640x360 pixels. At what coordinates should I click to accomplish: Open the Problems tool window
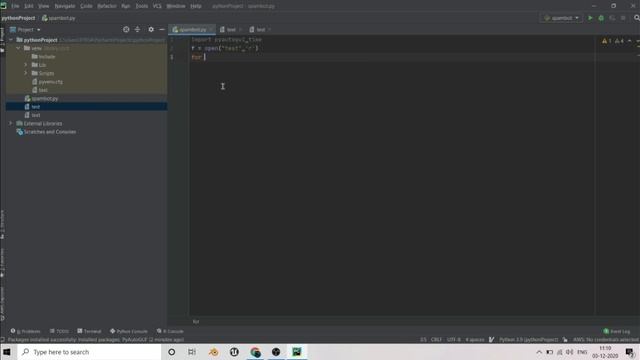[25, 331]
